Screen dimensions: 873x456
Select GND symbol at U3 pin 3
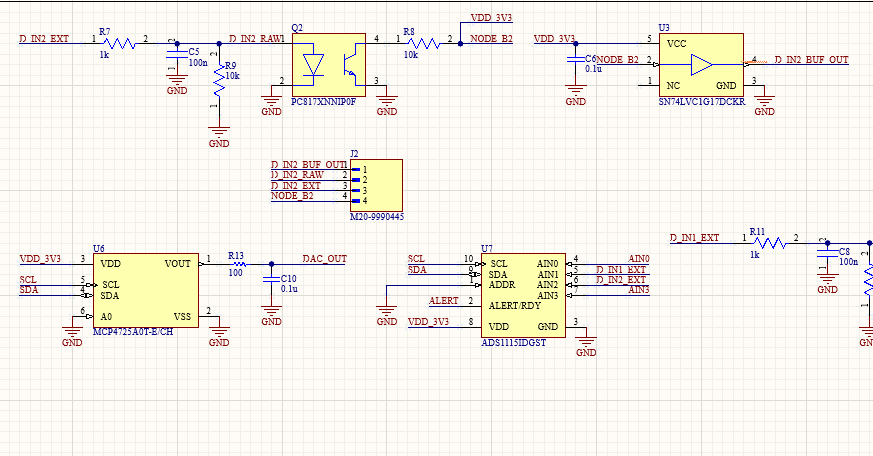tap(764, 106)
